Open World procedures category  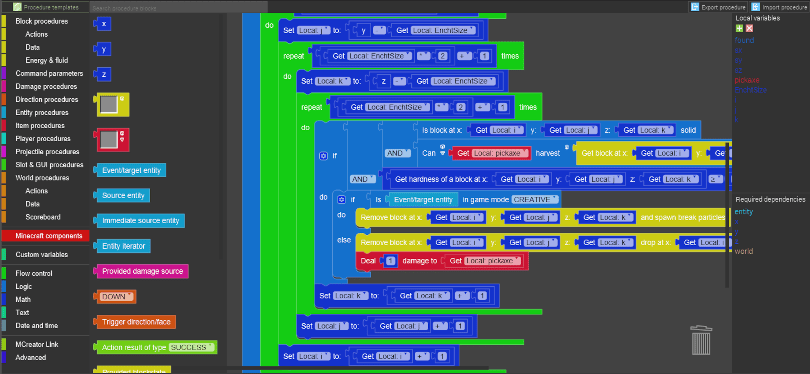point(42,177)
